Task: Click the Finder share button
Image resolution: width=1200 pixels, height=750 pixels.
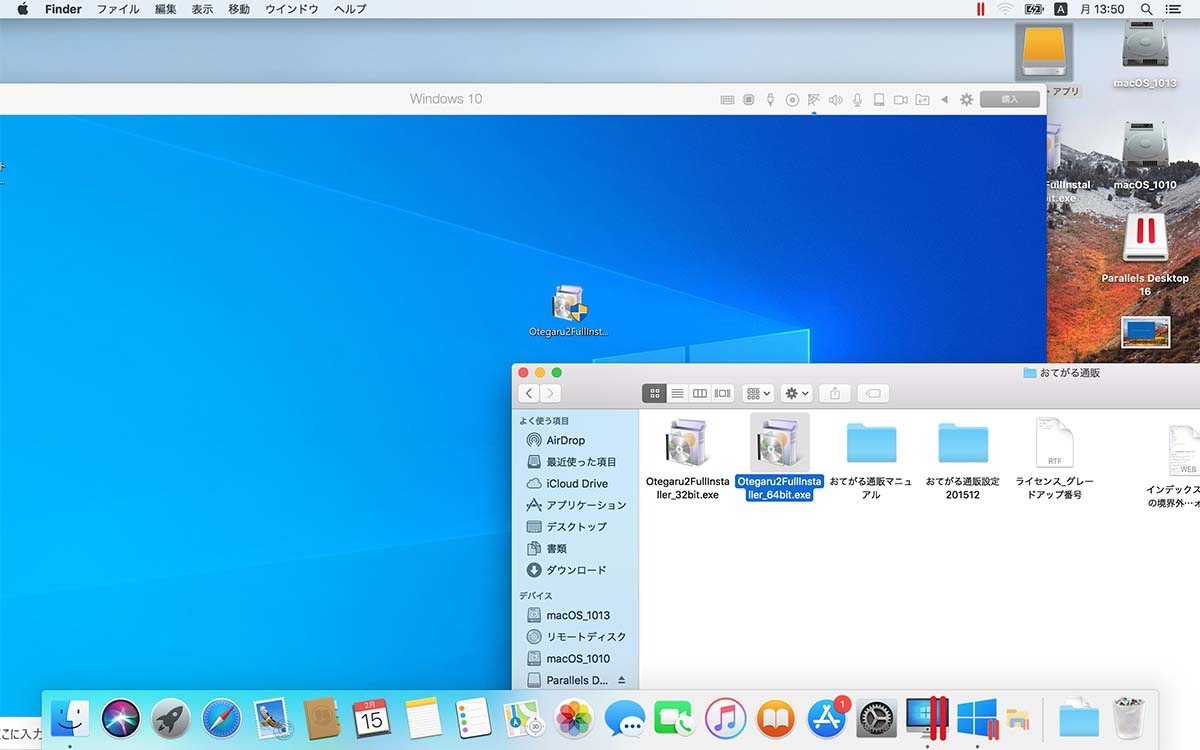Action: (x=835, y=394)
